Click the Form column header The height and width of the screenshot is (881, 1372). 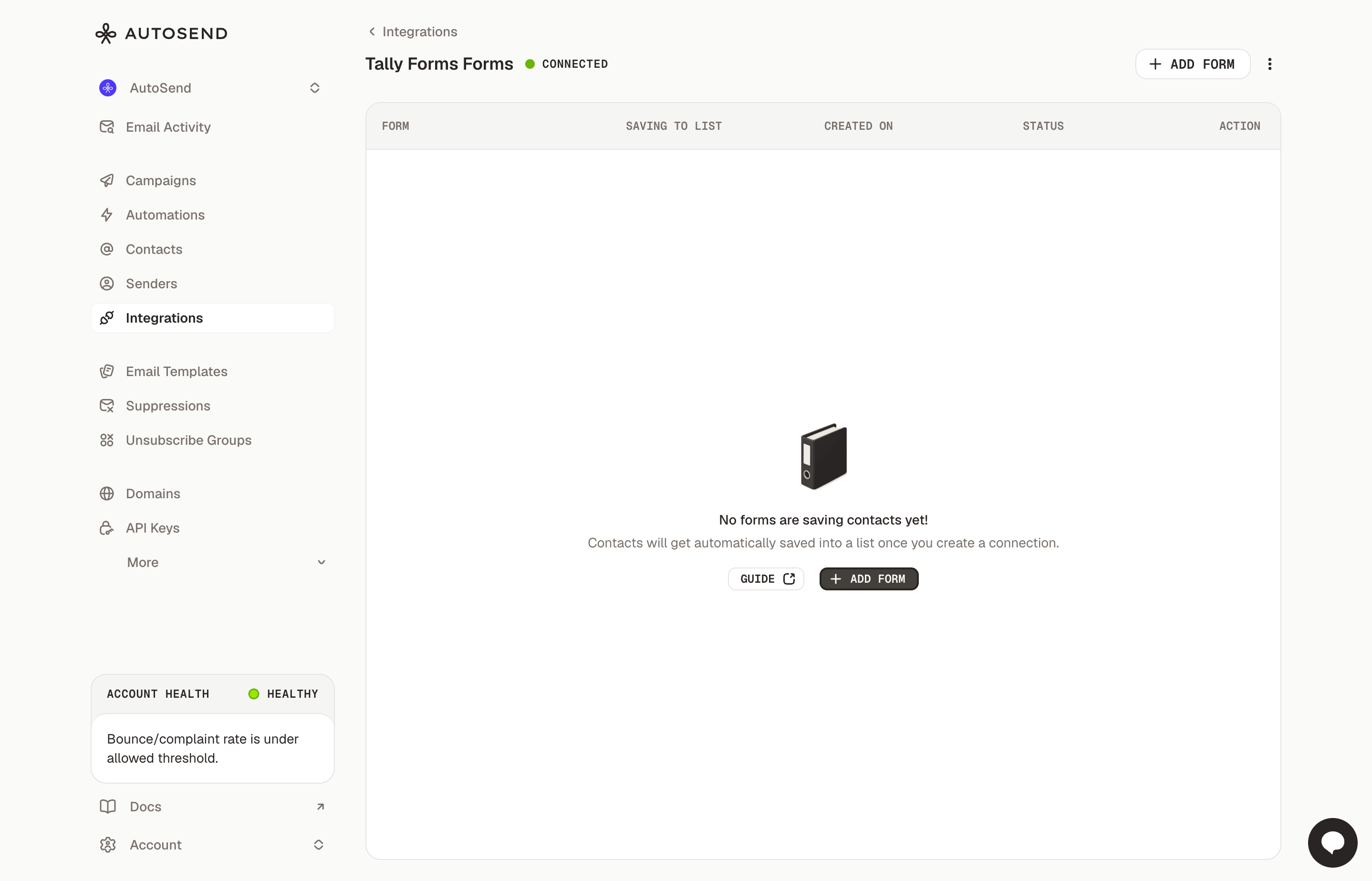tap(395, 126)
